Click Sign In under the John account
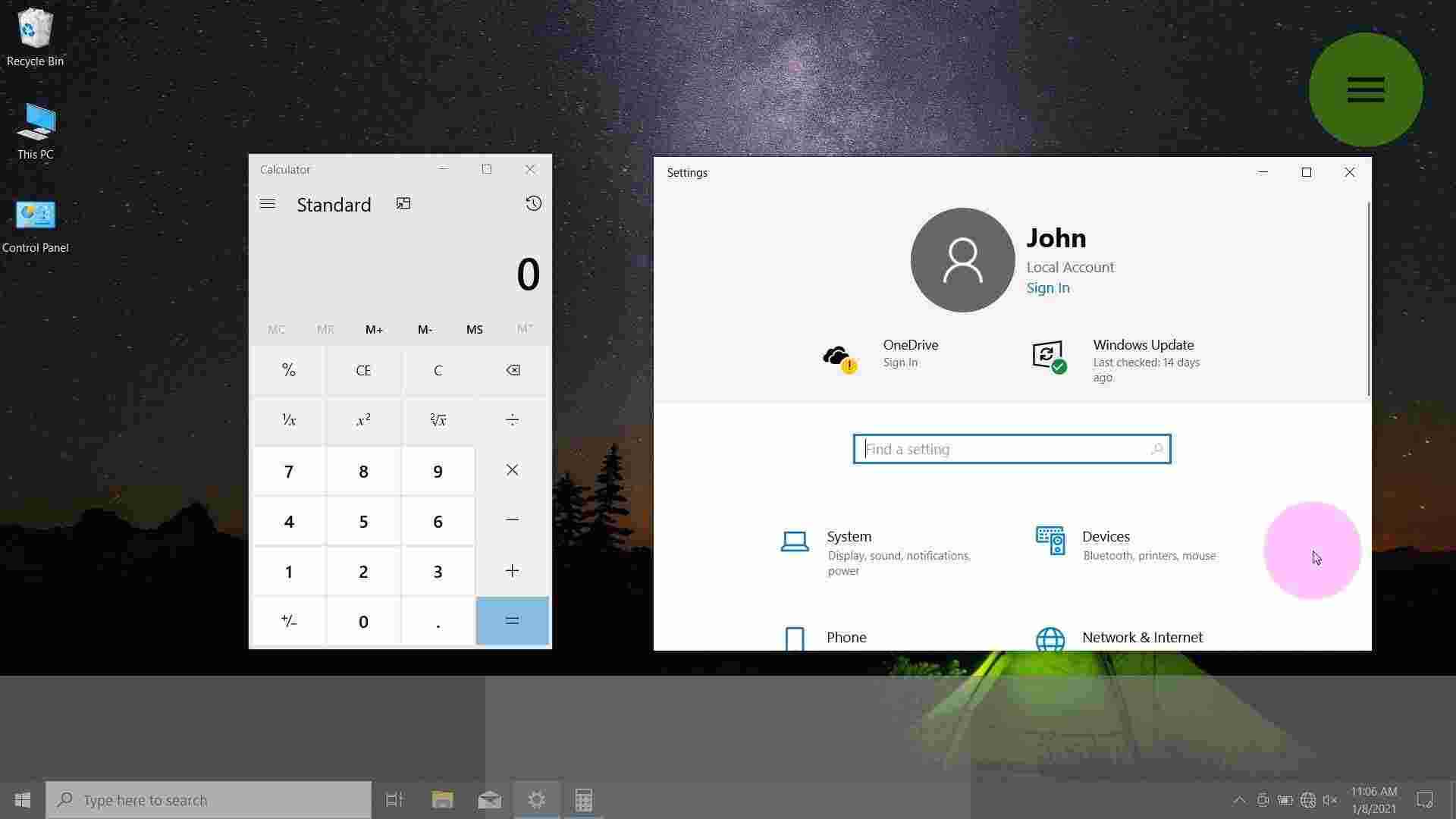The width and height of the screenshot is (1456, 819). coord(1047,287)
